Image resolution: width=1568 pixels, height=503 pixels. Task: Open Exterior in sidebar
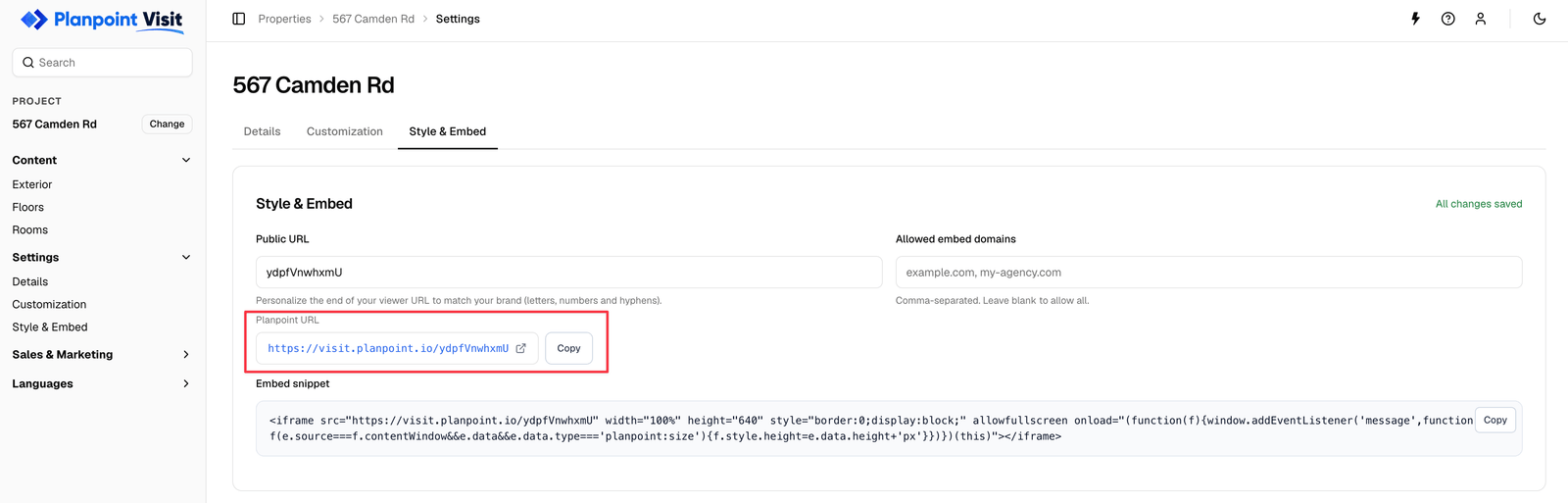click(x=32, y=184)
